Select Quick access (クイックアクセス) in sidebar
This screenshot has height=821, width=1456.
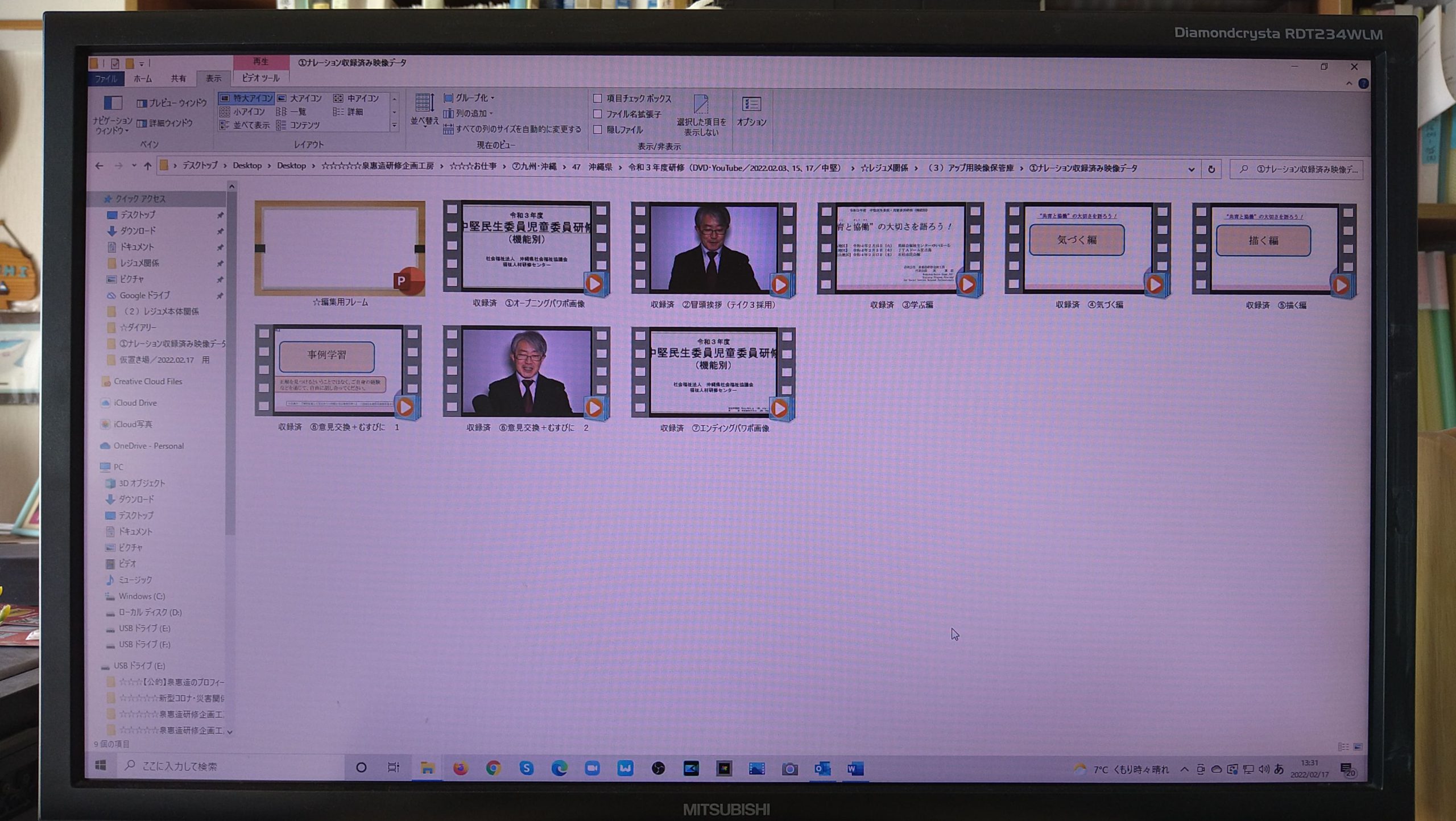[x=140, y=199]
